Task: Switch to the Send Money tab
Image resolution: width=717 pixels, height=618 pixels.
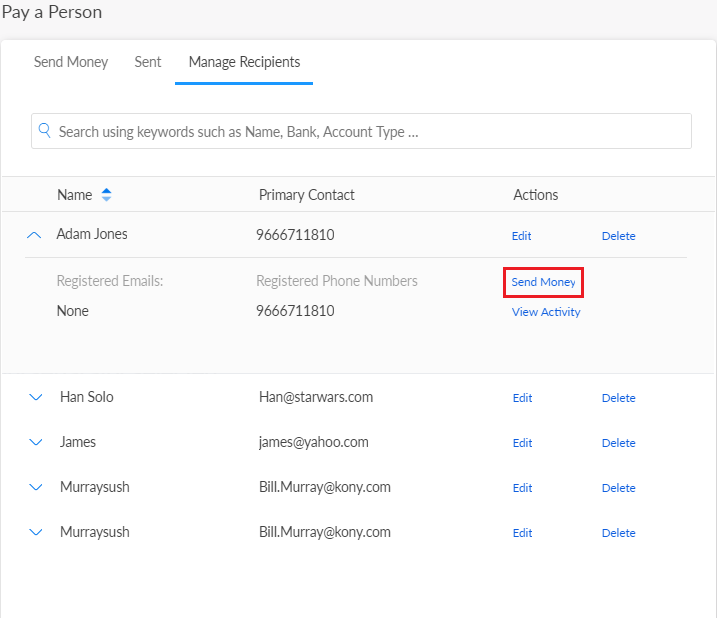Action: (71, 62)
